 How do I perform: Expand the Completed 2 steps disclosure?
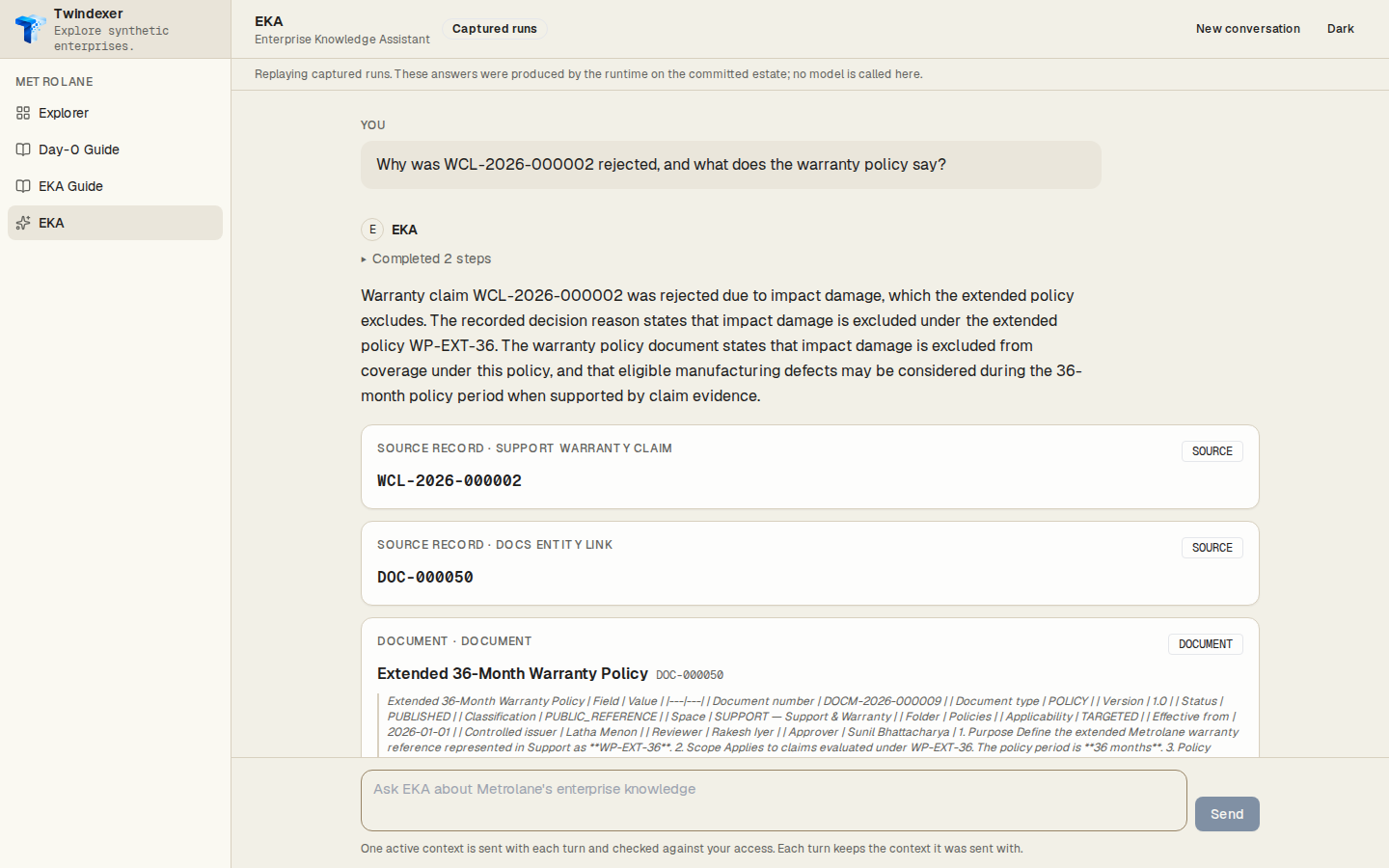click(426, 258)
